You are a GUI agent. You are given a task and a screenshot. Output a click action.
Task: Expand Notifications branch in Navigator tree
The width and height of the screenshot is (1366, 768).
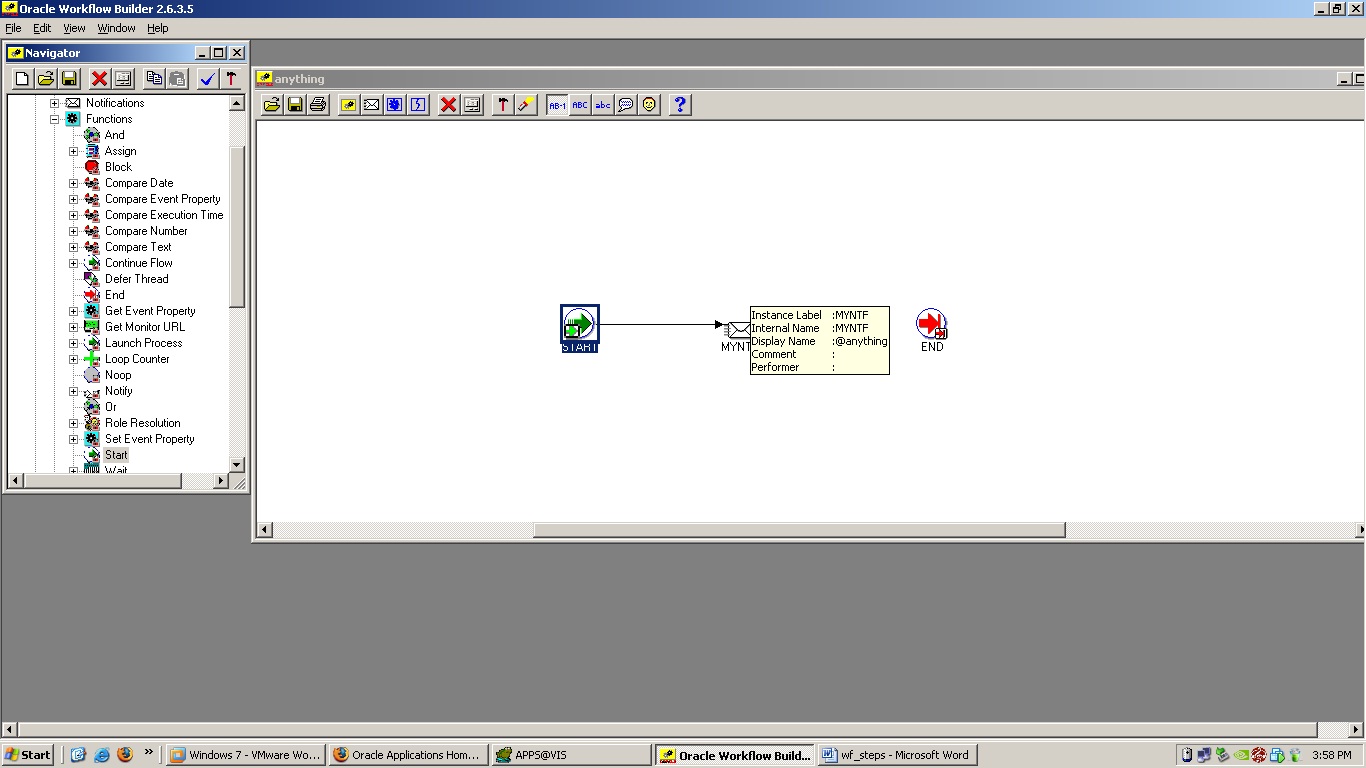coord(55,103)
